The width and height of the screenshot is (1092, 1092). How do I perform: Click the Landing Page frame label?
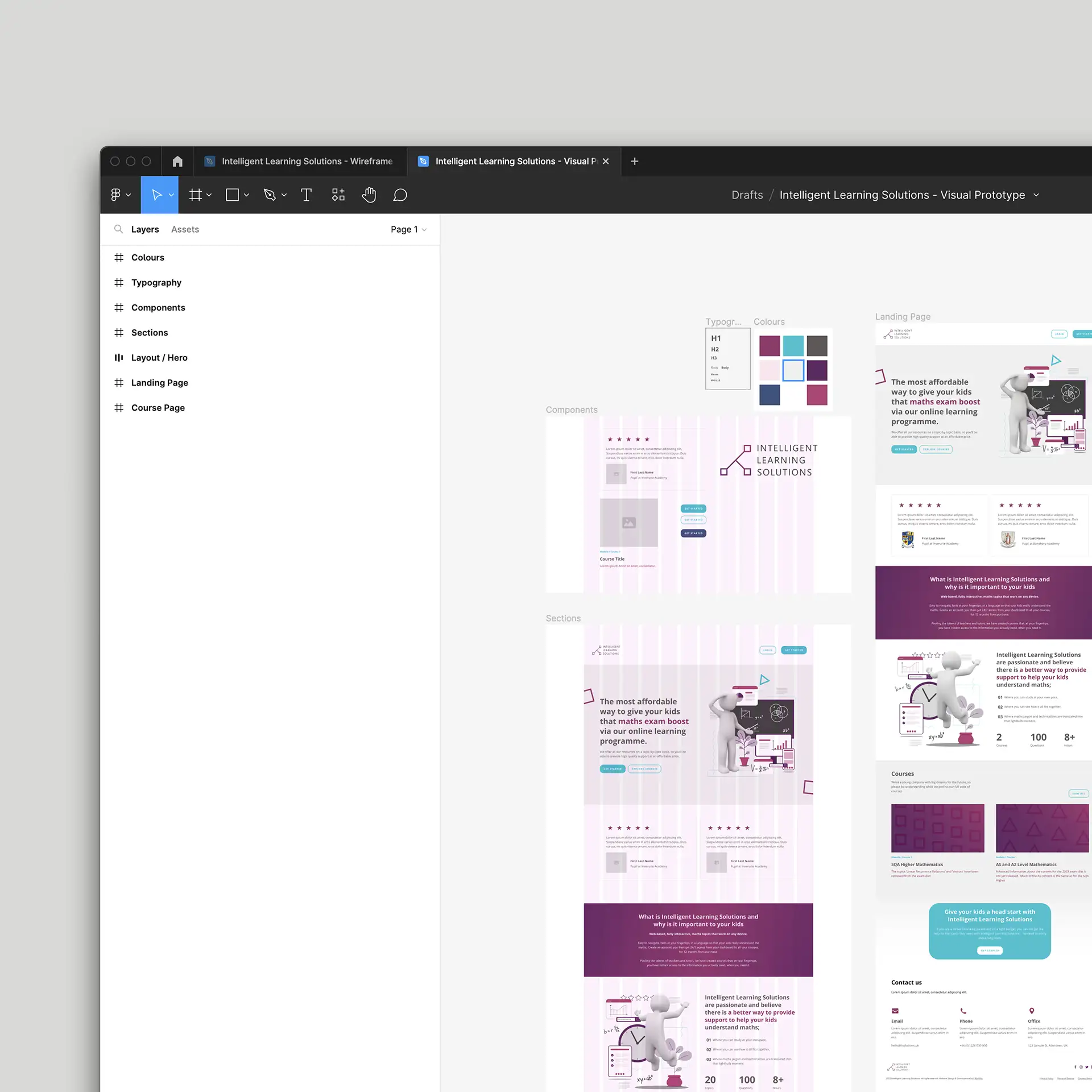tap(903, 317)
